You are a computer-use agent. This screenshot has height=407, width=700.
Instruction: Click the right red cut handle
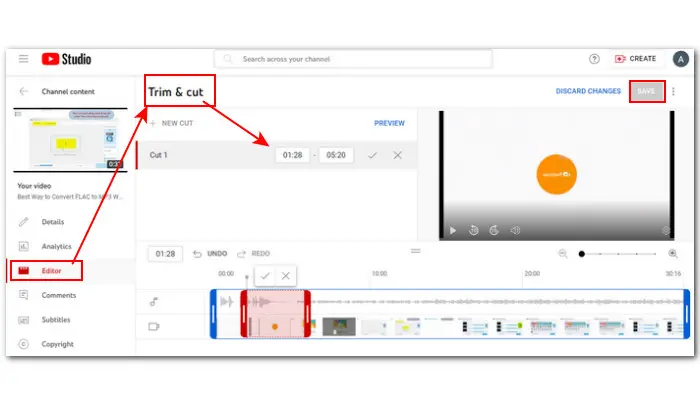pyautogui.click(x=308, y=314)
